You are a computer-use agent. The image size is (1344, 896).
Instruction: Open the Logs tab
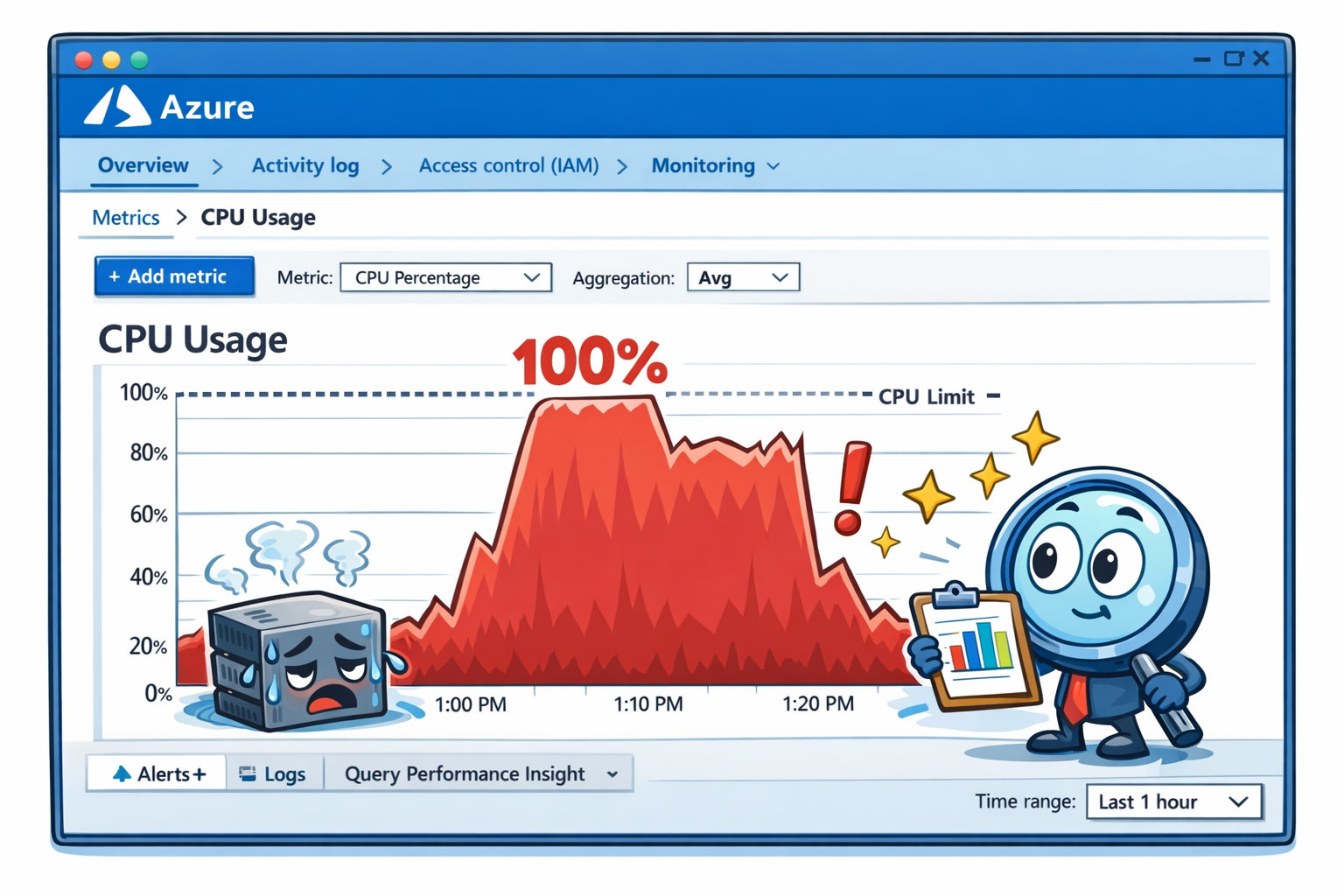point(274,773)
